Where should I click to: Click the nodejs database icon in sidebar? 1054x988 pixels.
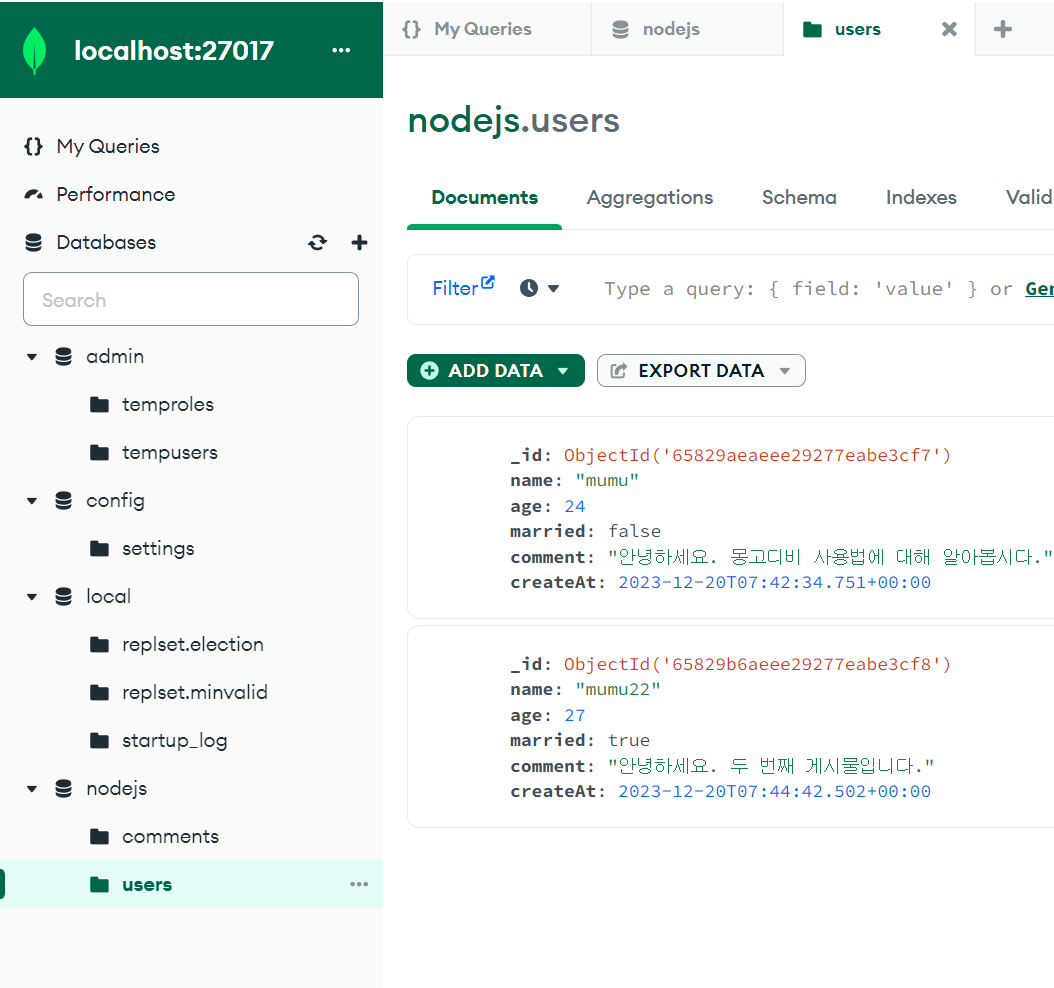tap(63, 789)
